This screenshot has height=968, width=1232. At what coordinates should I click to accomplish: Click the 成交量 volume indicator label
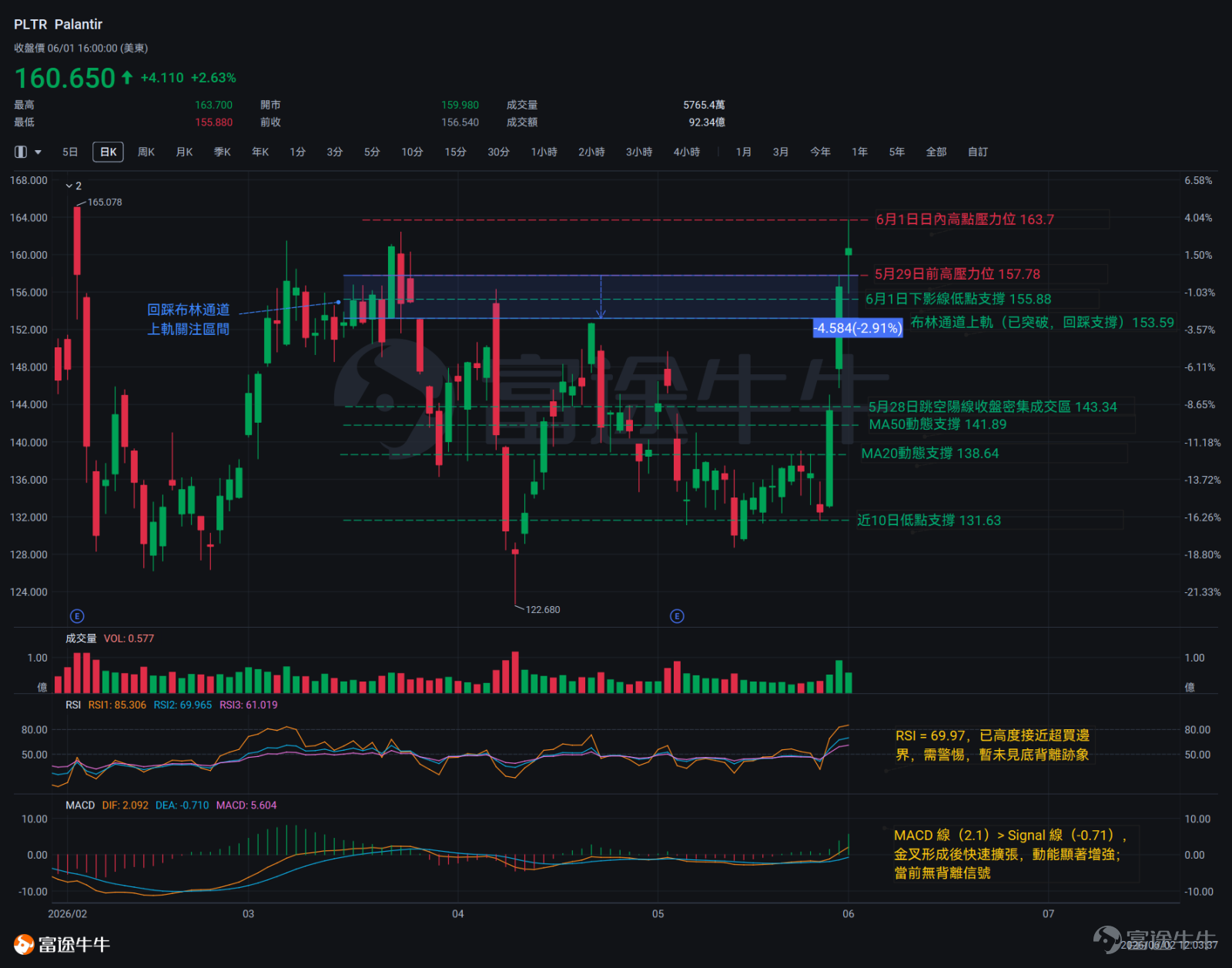point(81,638)
